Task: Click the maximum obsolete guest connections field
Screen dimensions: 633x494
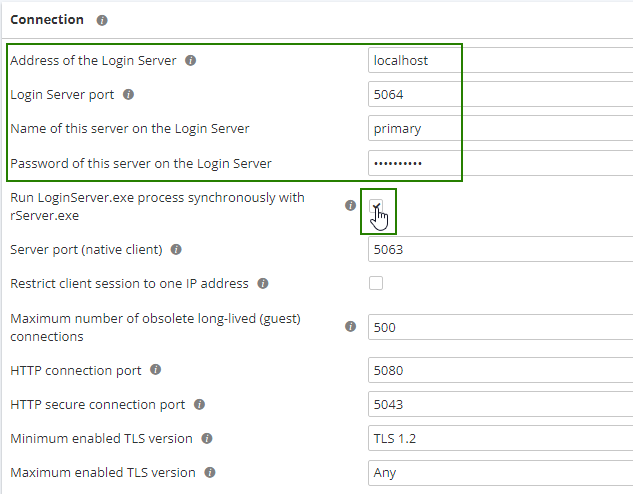Action: [500, 327]
